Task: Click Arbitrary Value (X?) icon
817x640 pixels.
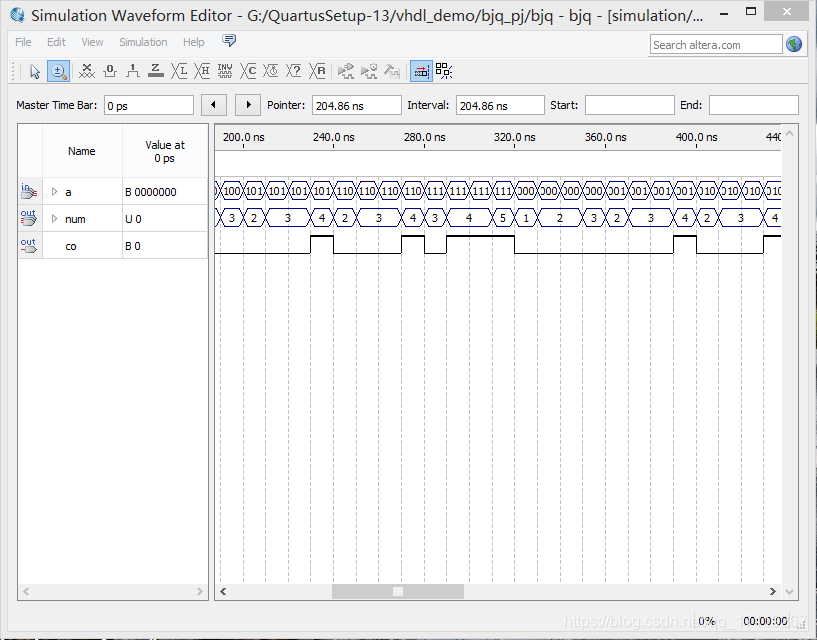Action: tap(294, 71)
